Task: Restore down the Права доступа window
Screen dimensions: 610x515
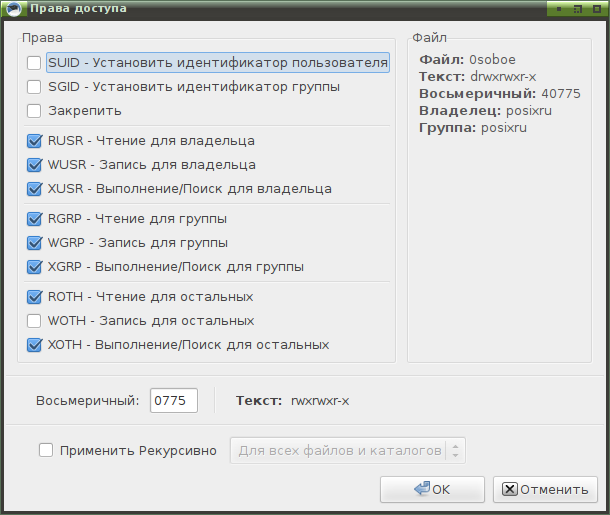Action: (578, 9)
